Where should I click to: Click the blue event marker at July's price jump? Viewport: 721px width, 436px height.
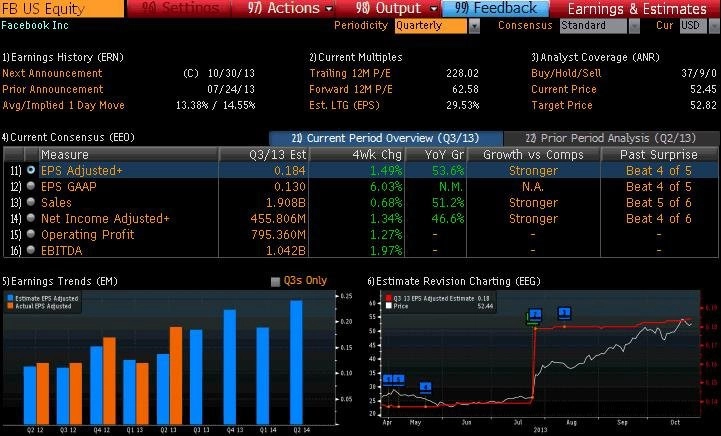click(535, 314)
